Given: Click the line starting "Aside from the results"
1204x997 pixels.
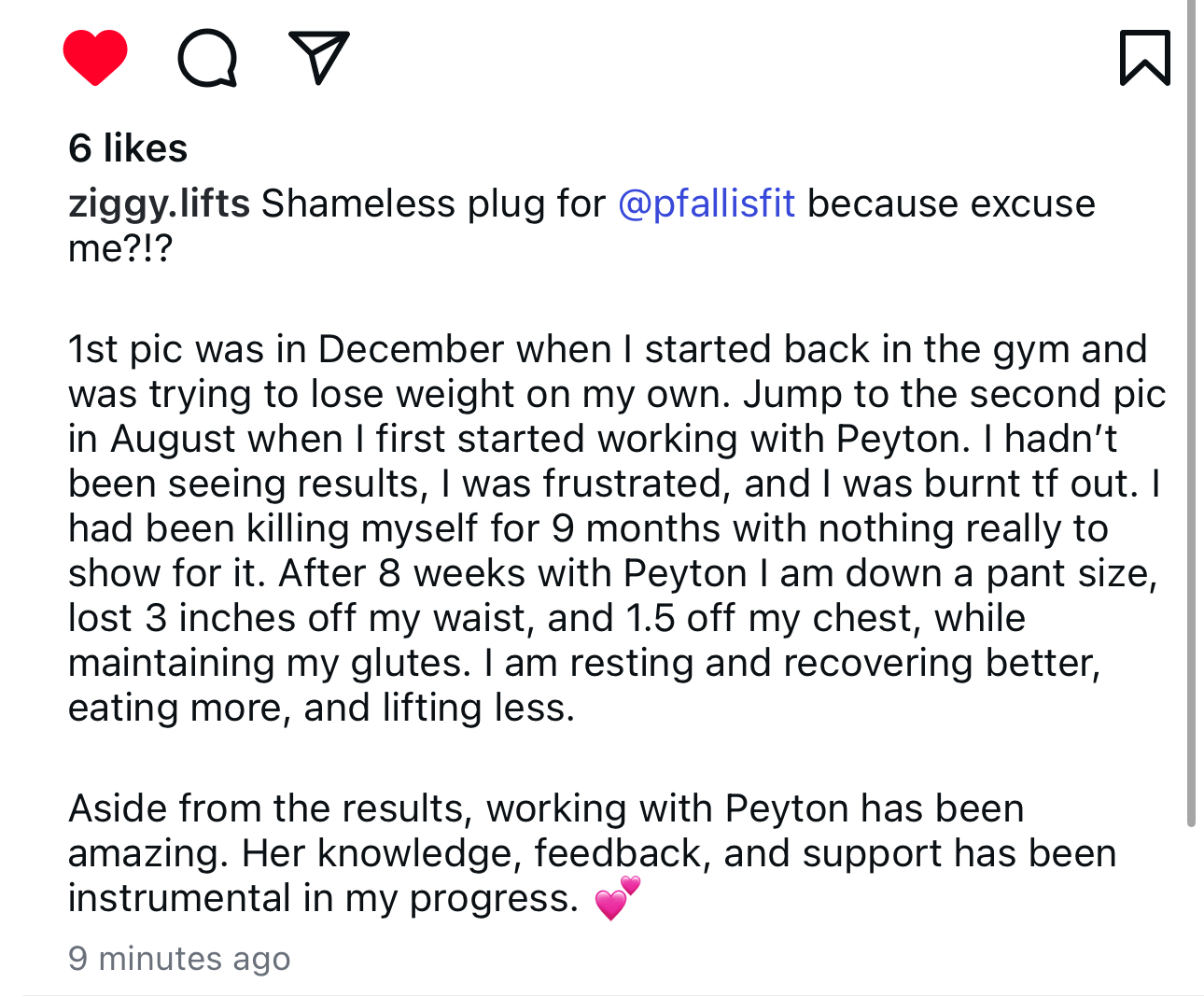Looking at the screenshot, I should [546, 808].
